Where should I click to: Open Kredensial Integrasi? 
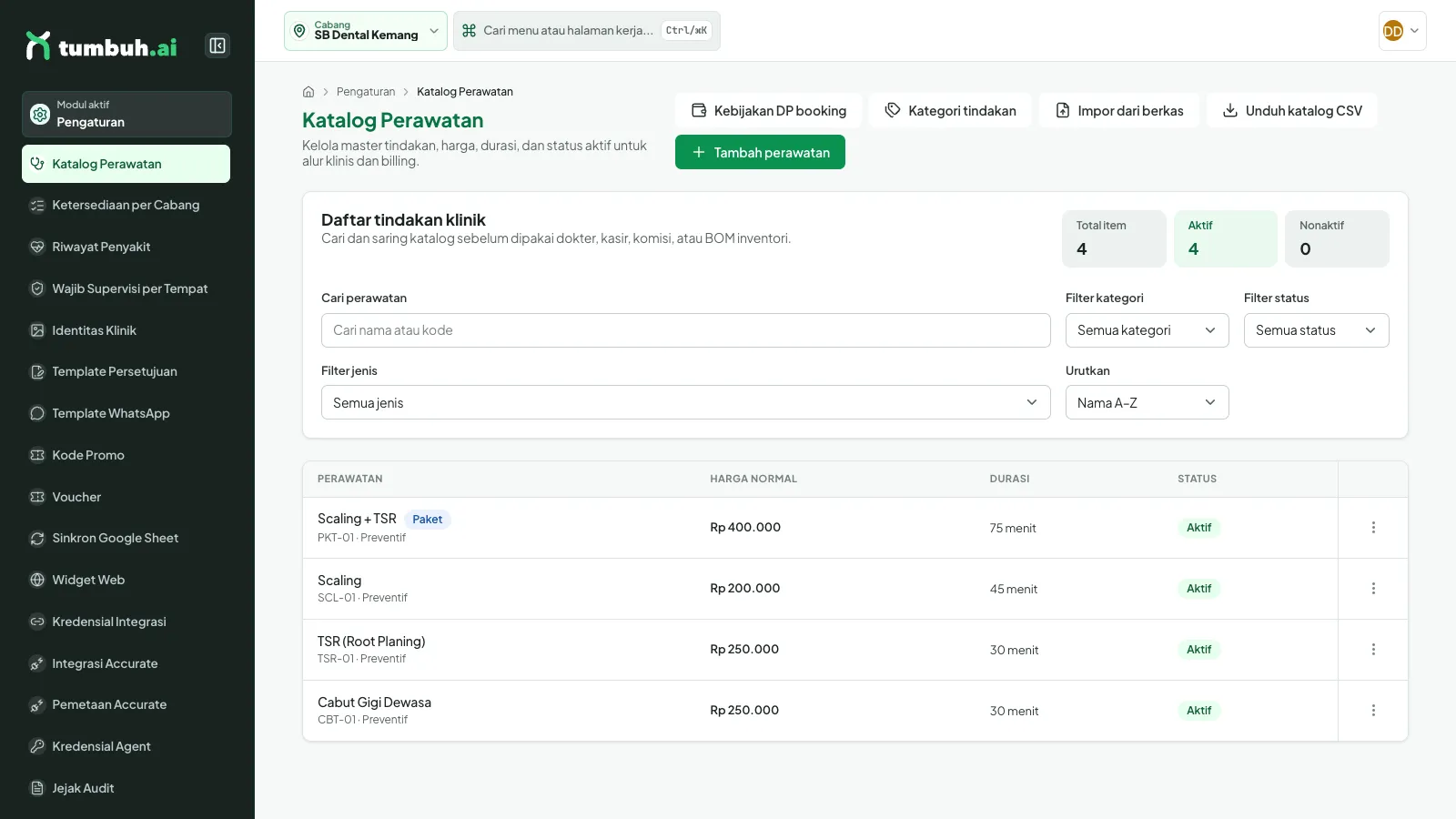point(126,622)
